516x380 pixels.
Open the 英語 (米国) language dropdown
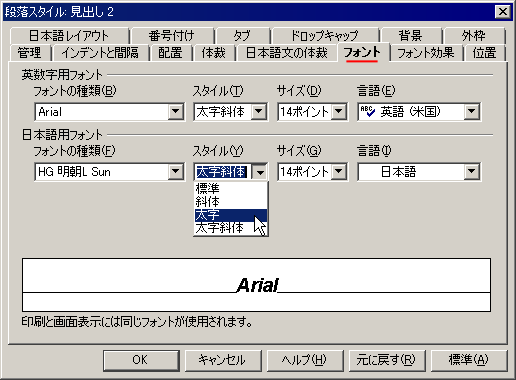[472, 112]
